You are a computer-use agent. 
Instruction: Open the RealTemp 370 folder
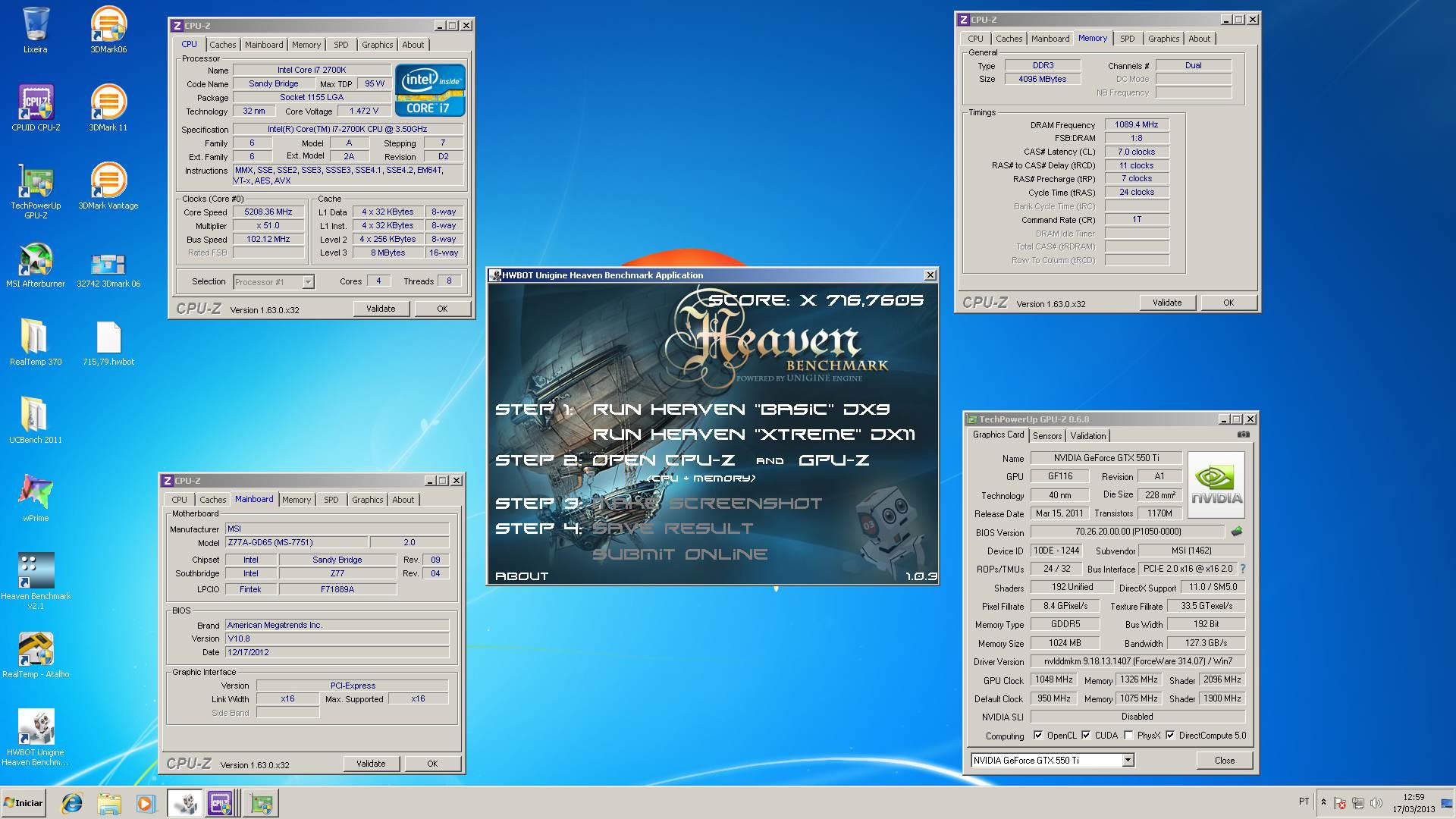(x=36, y=343)
